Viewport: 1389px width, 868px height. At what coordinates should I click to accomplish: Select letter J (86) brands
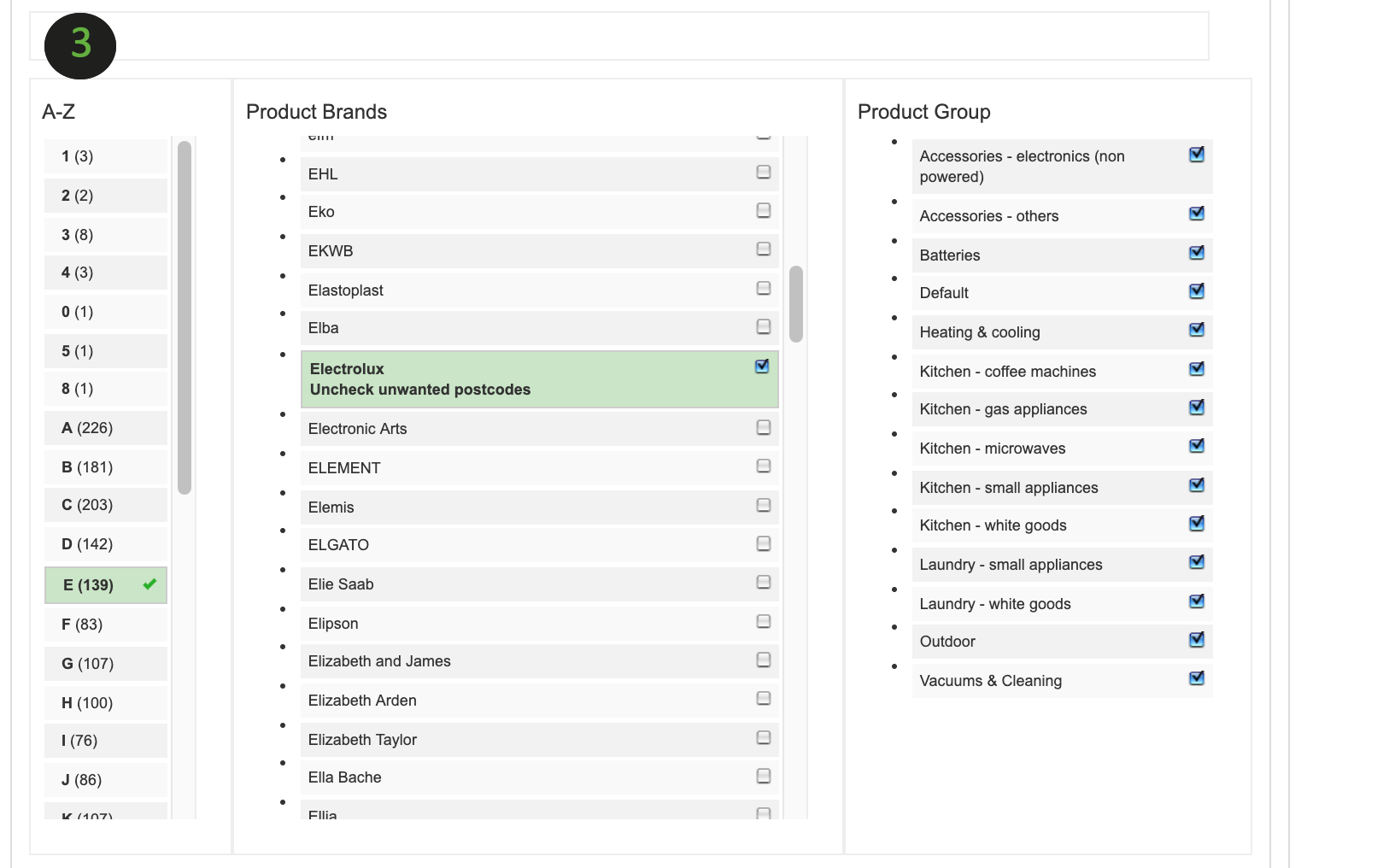(106, 780)
